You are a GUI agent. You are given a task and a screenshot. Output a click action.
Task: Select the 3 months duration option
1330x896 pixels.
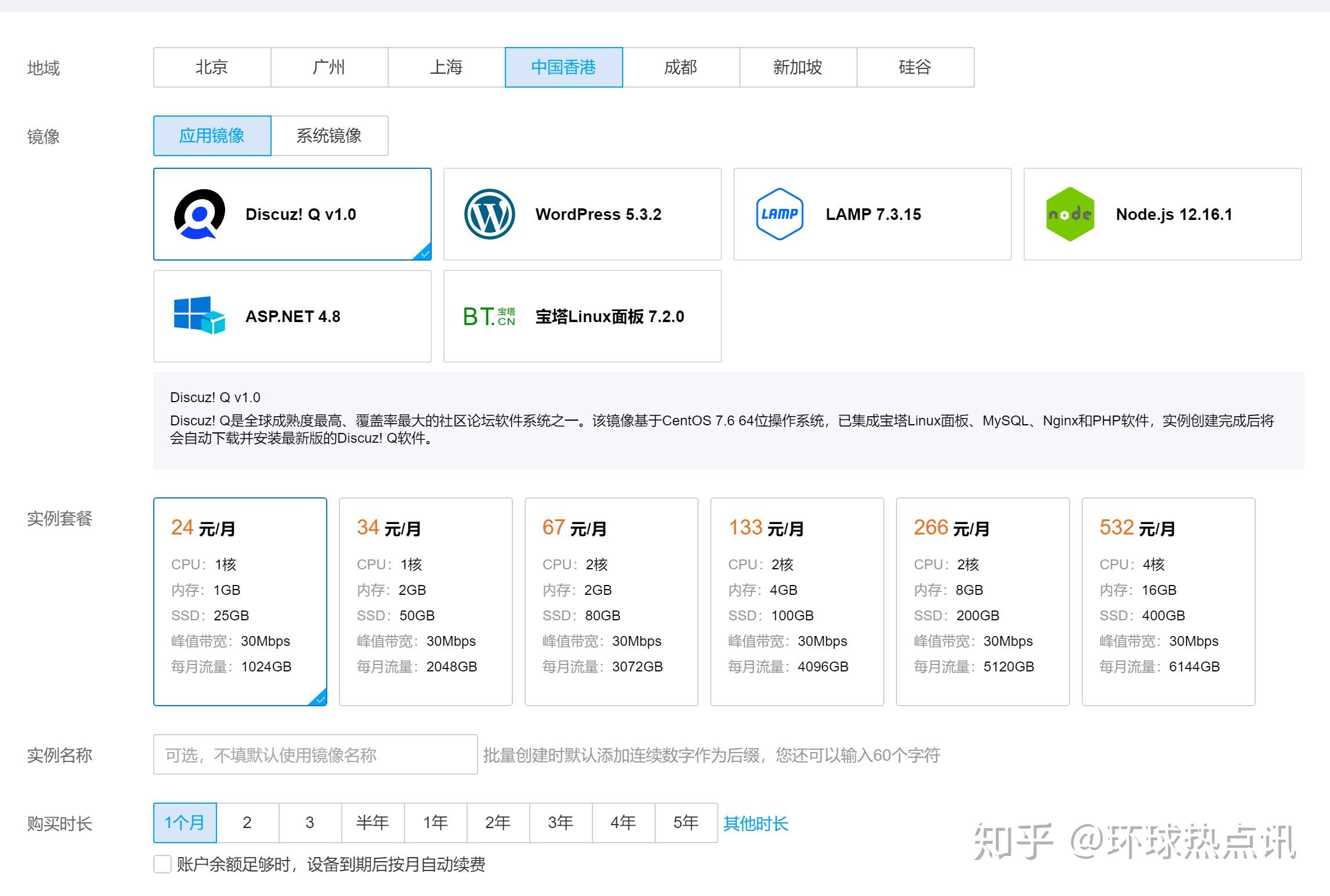pos(310,823)
